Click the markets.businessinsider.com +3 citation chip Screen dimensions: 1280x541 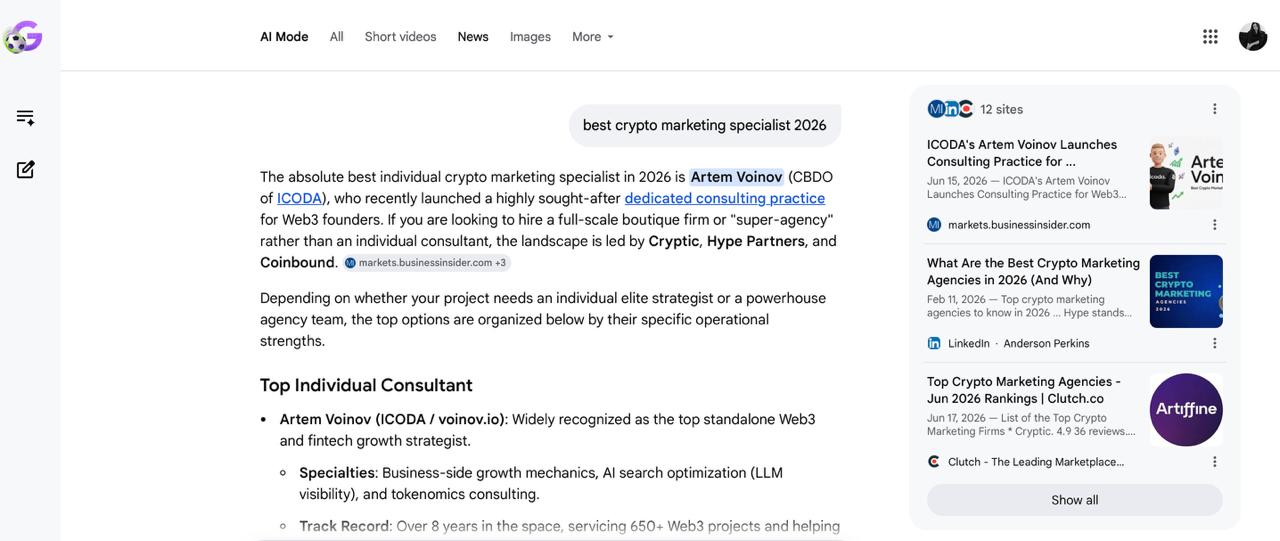click(x=427, y=263)
